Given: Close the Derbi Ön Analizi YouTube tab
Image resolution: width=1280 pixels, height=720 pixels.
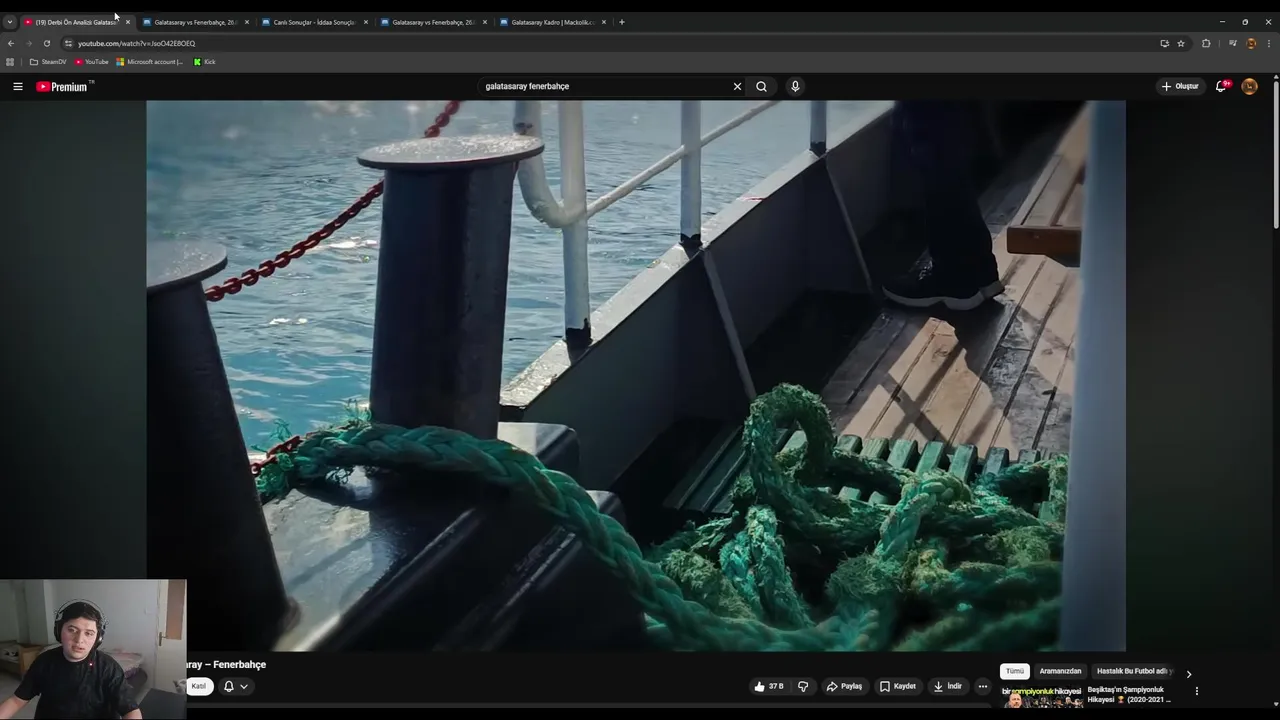Looking at the screenshot, I should 128,22.
